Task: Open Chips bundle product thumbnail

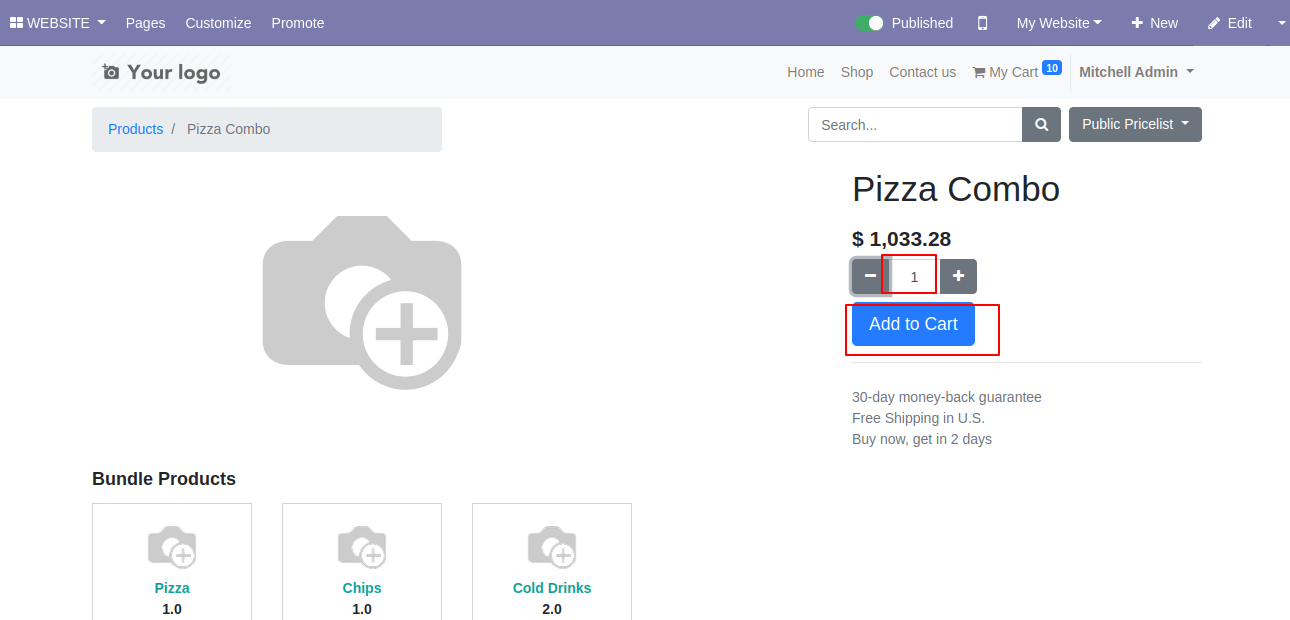Action: 362,547
